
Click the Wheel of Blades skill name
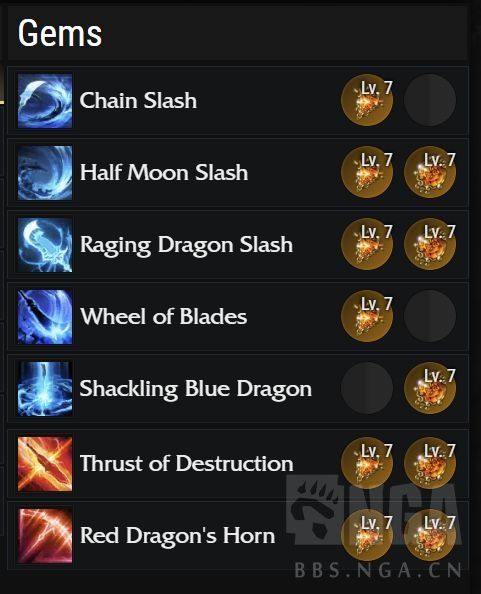tap(164, 316)
